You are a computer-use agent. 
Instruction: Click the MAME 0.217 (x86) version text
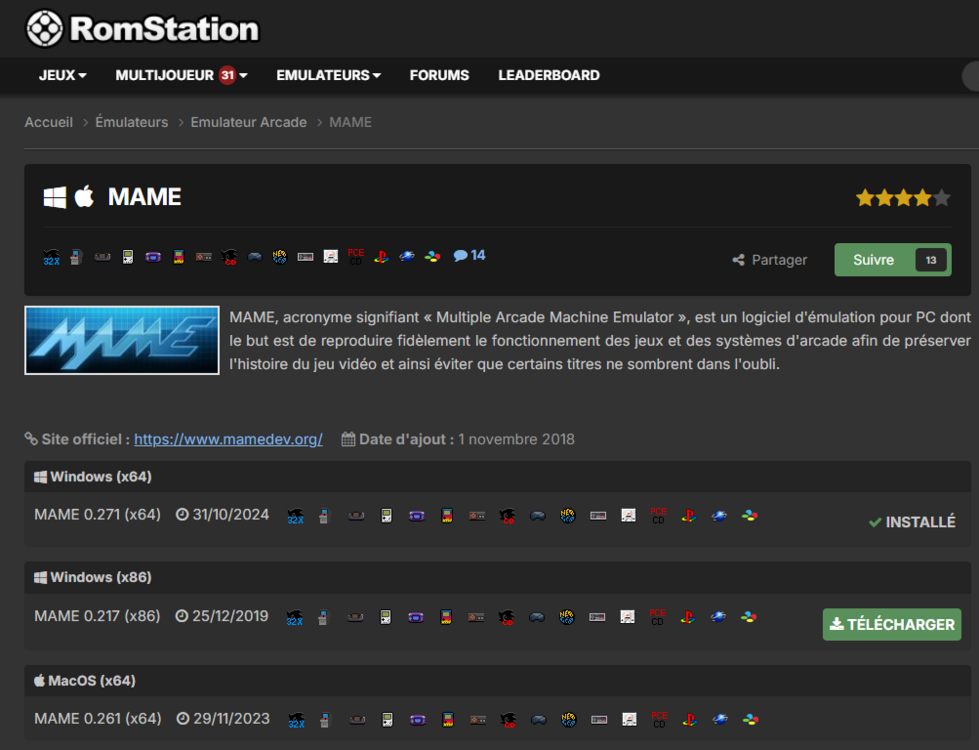pyautogui.click(x=97, y=616)
